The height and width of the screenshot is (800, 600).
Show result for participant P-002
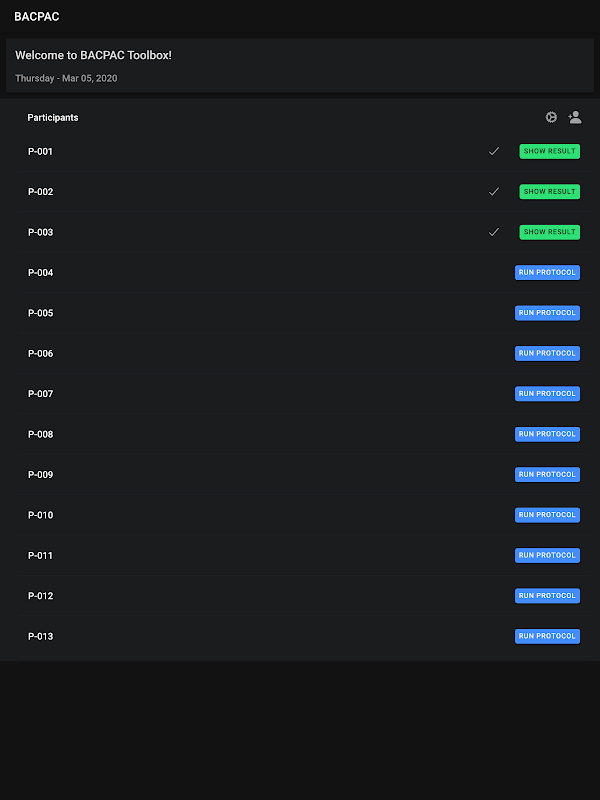point(549,191)
